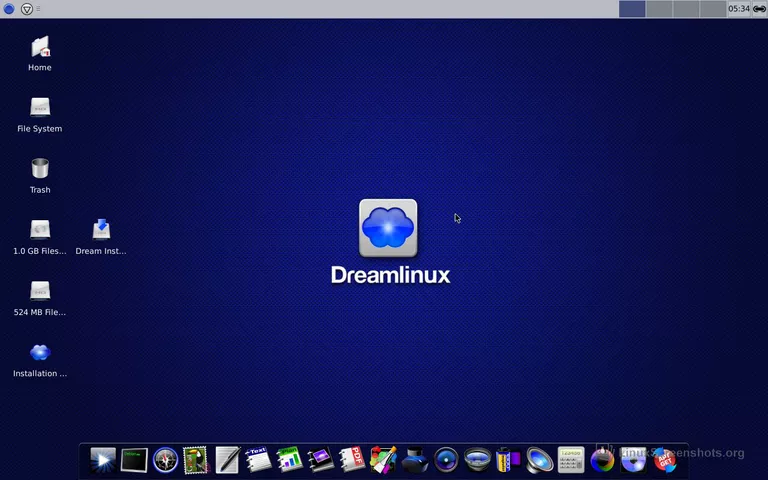768x480 pixels.
Task: Click the circled triangle panel button
Action: point(27,9)
